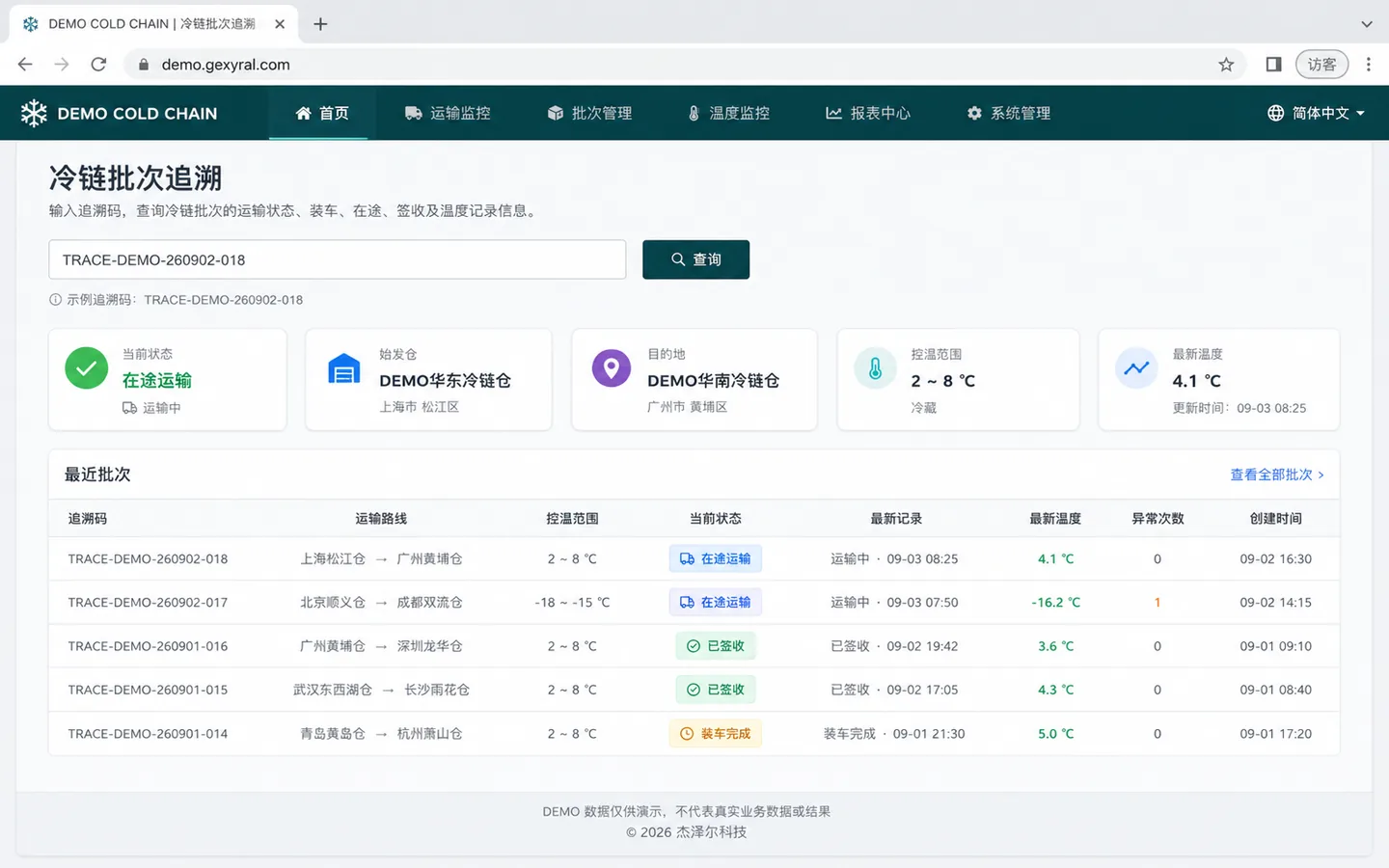This screenshot has height=868, width=1389.
Task: Open the 系统管理 nav tab
Action: [x=1008, y=113]
